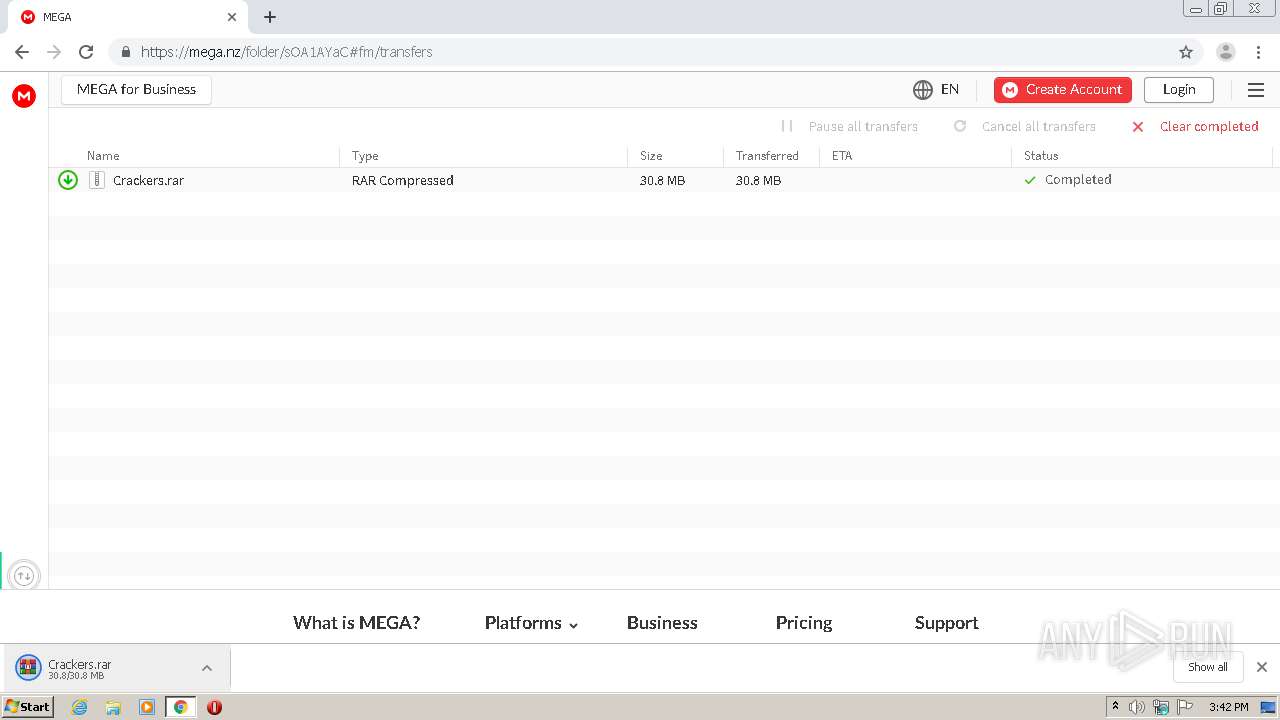
Task: Click Pause all transfers
Action: coord(849,126)
